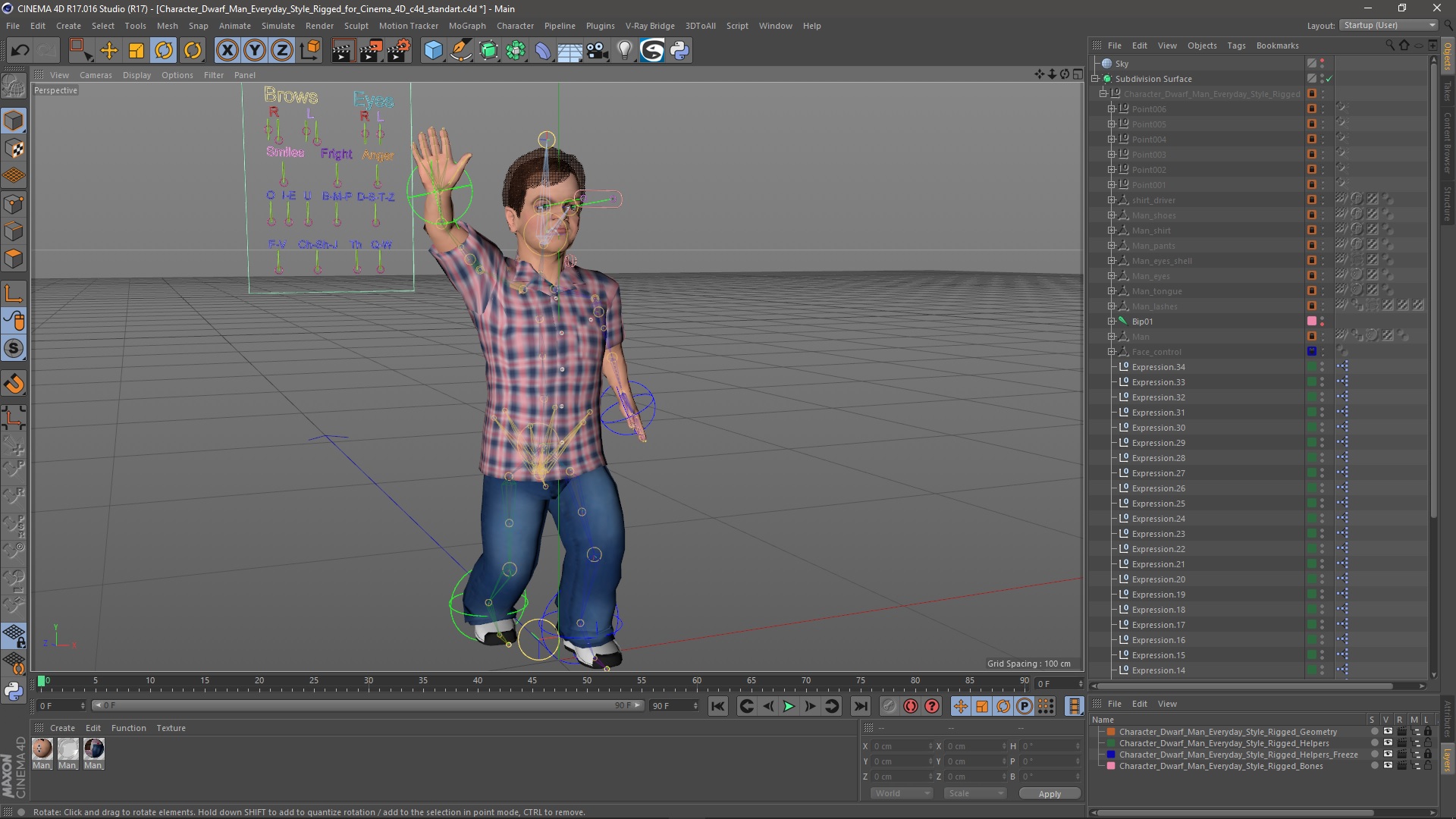Click the Python icon in toolbar
The image size is (1456, 819).
click(x=680, y=51)
